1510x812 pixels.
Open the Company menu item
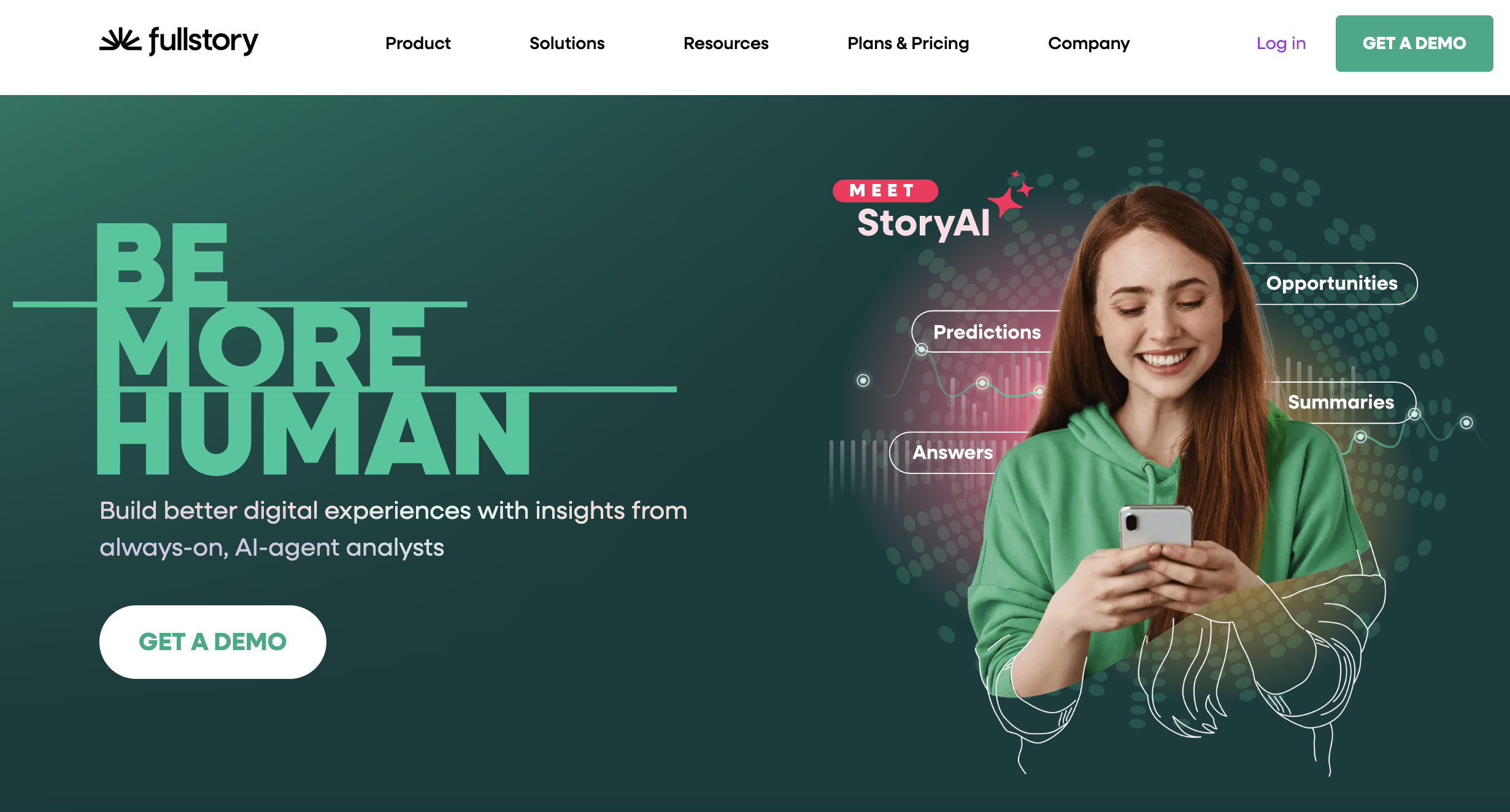tap(1088, 44)
